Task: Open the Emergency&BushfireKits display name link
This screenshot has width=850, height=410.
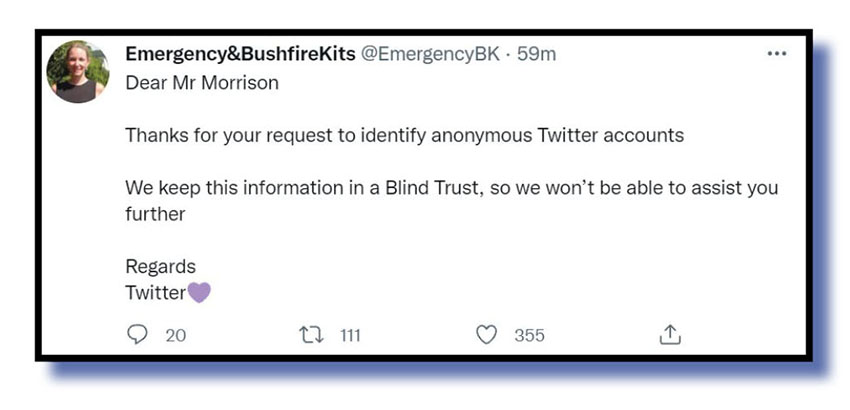Action: point(240,54)
